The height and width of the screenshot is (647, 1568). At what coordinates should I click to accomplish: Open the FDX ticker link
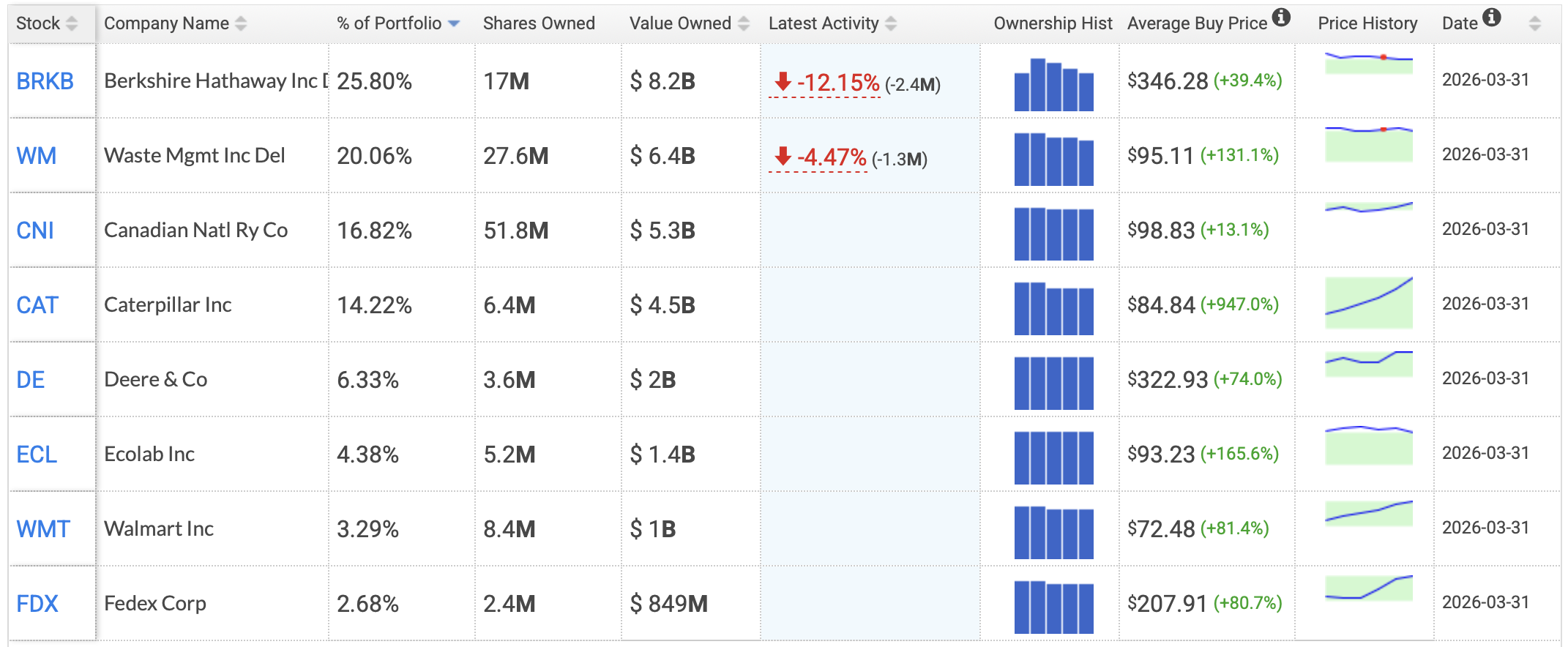click(37, 604)
